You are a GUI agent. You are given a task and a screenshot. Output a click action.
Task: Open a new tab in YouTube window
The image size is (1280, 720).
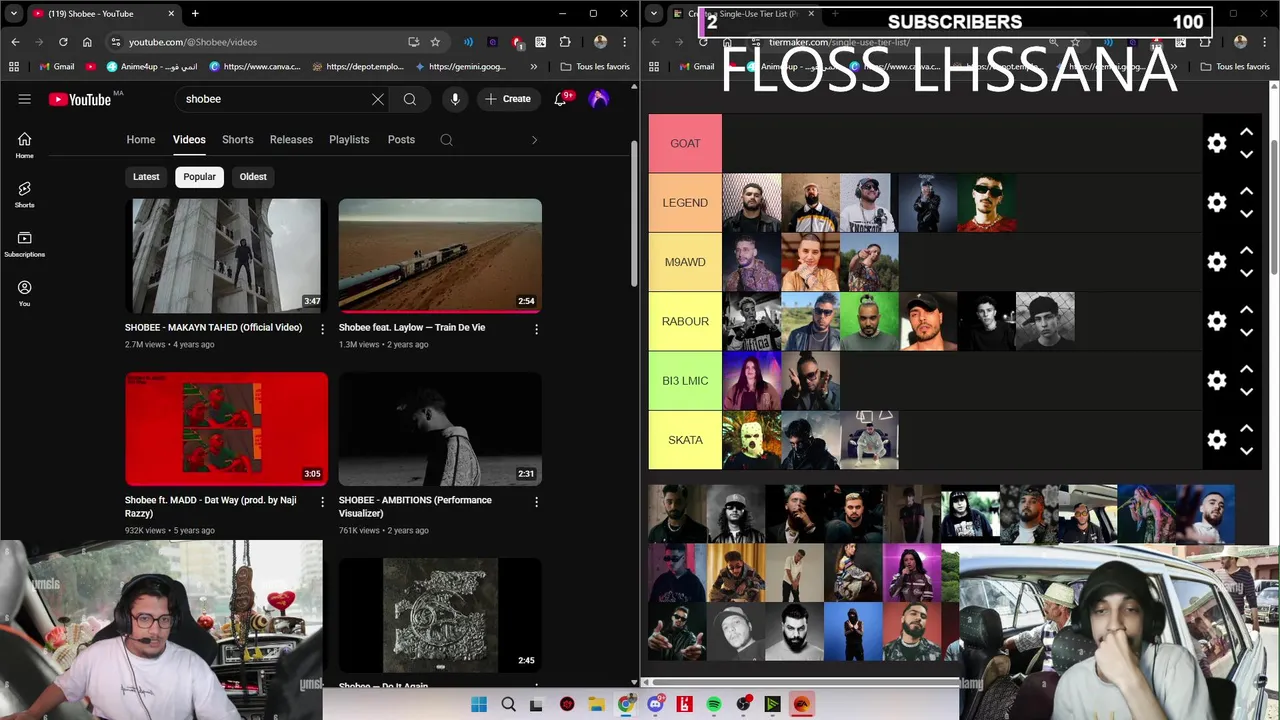pyautogui.click(x=195, y=14)
